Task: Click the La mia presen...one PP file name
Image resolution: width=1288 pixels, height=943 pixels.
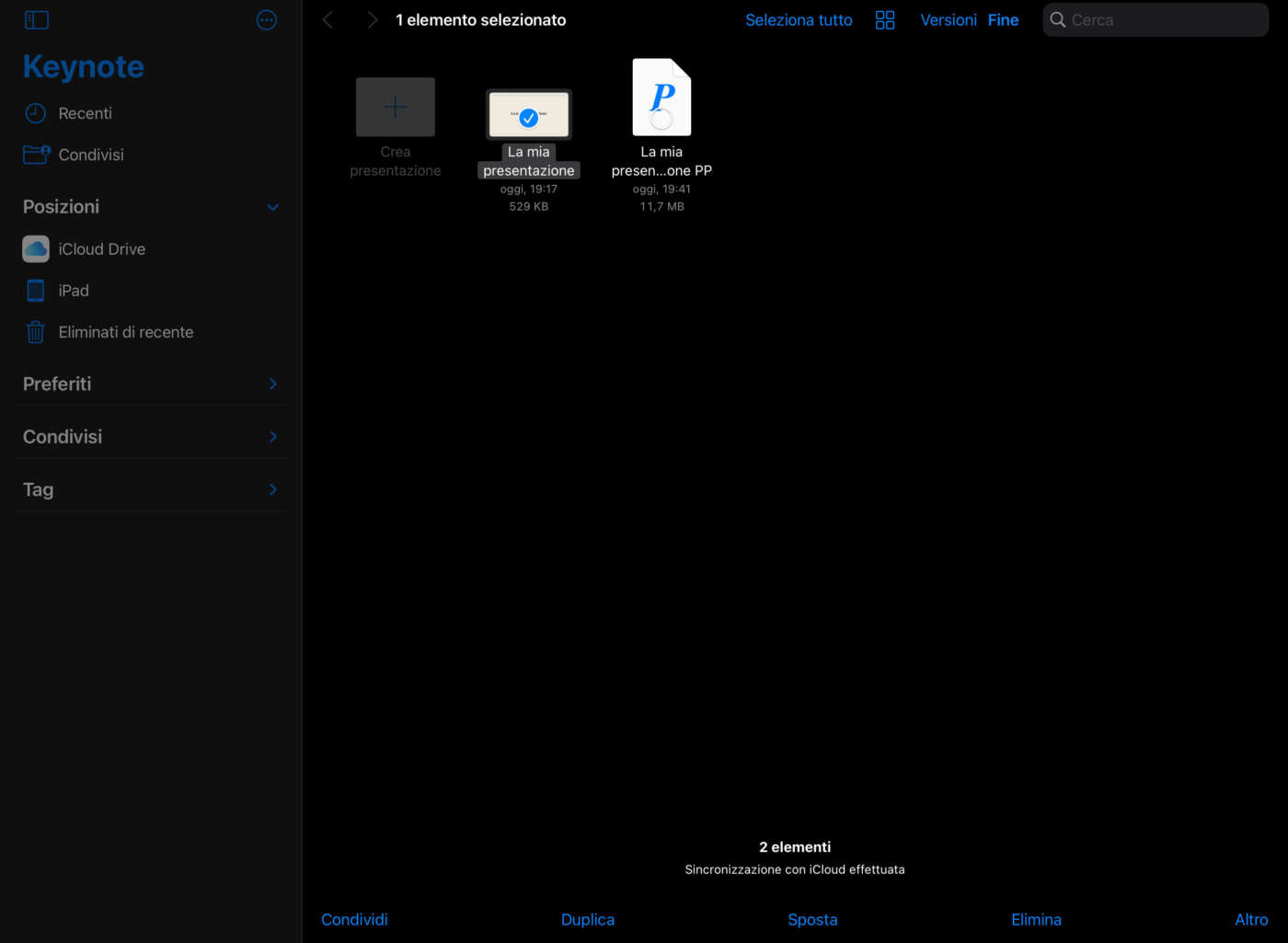Action: [x=661, y=161]
